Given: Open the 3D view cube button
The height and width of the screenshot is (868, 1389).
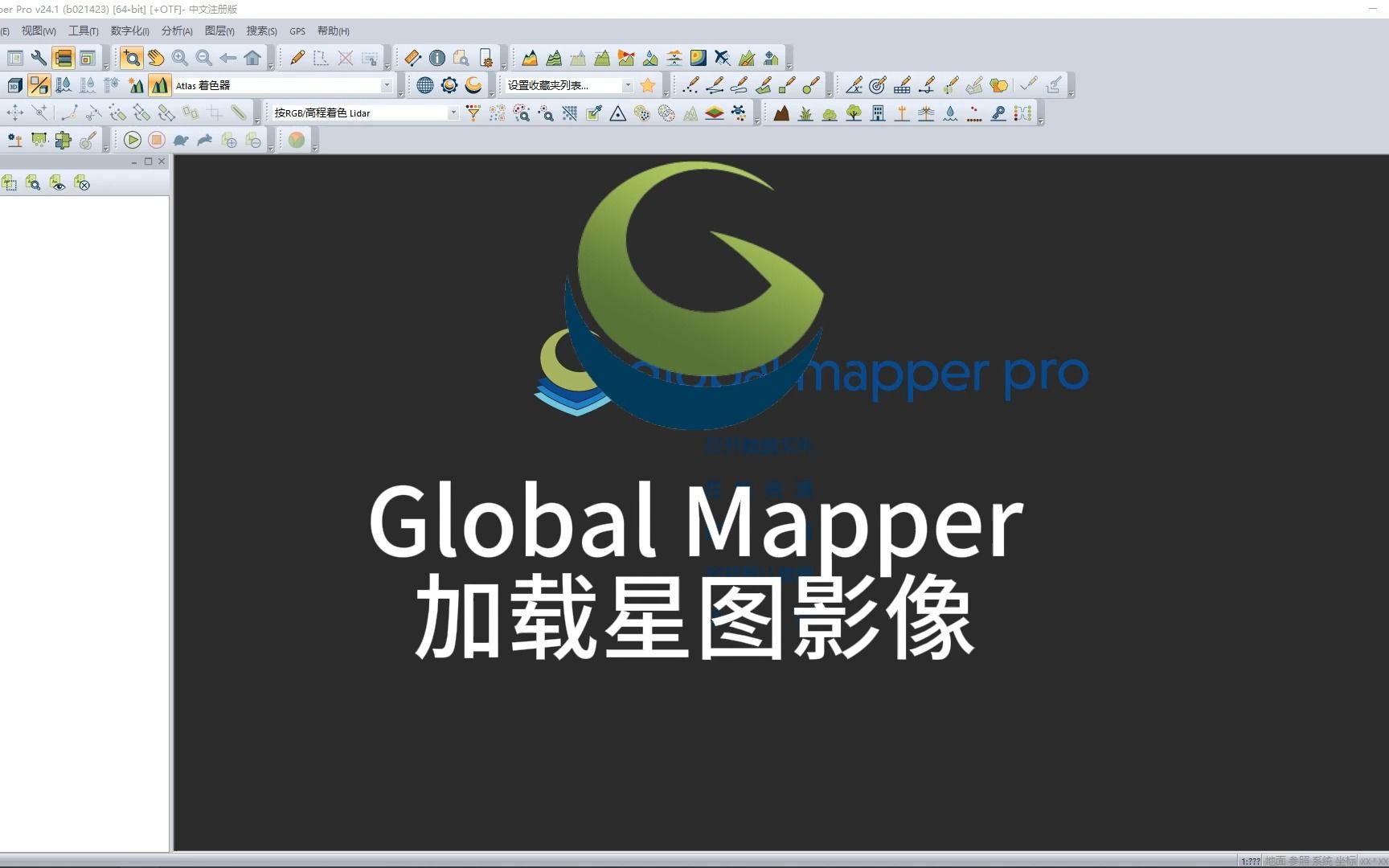Looking at the screenshot, I should point(14,85).
